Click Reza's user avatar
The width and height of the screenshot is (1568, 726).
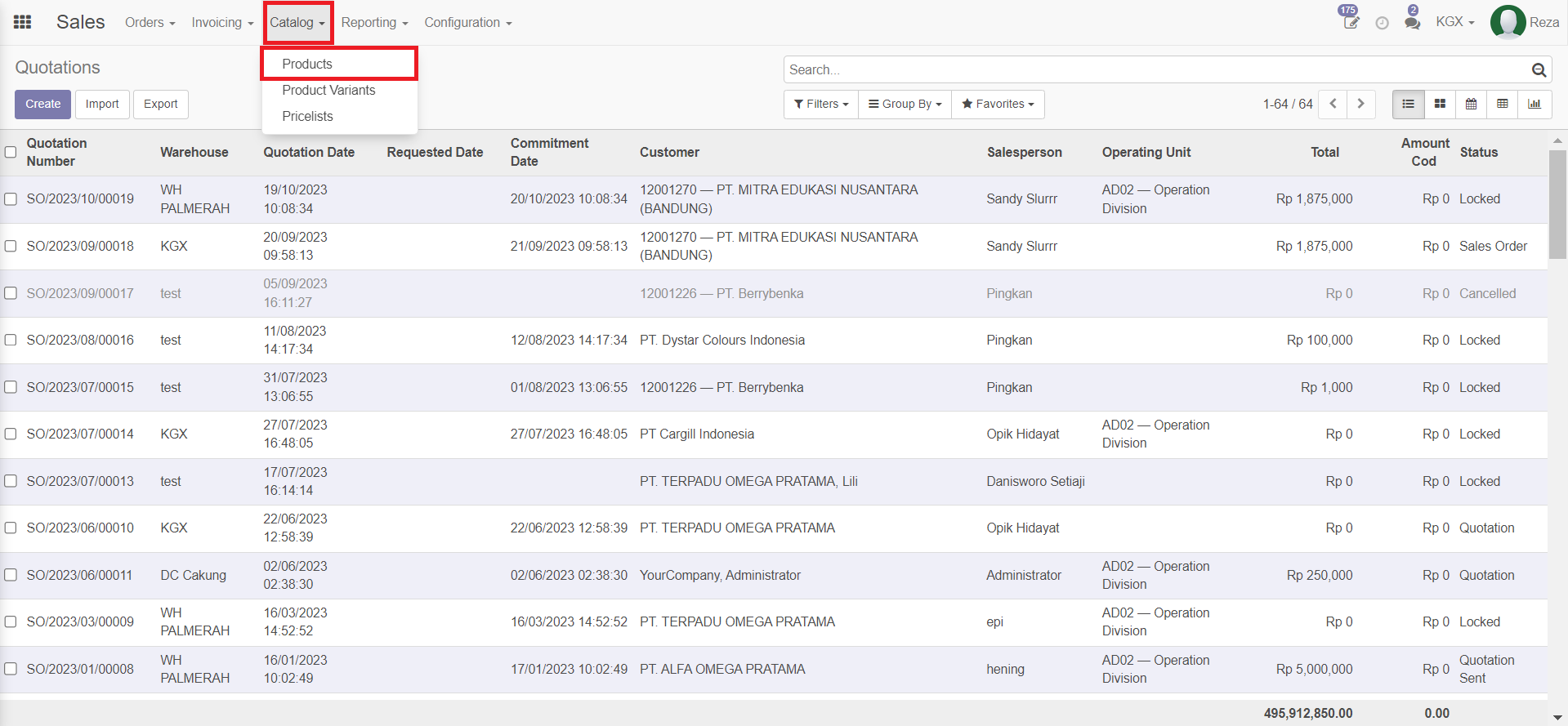1508,22
